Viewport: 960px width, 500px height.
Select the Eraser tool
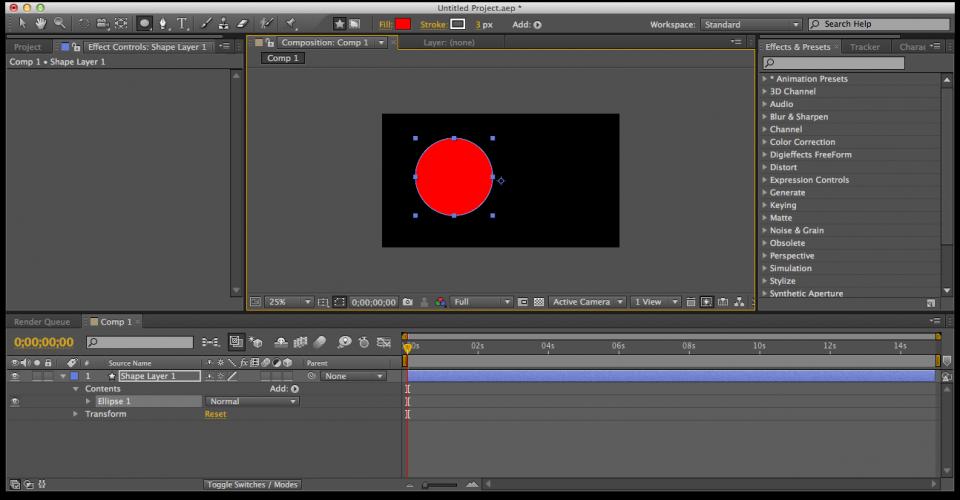point(240,23)
